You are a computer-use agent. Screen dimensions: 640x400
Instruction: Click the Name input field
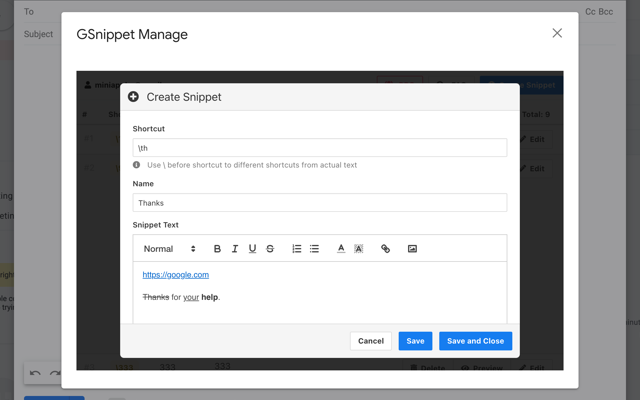click(x=320, y=203)
